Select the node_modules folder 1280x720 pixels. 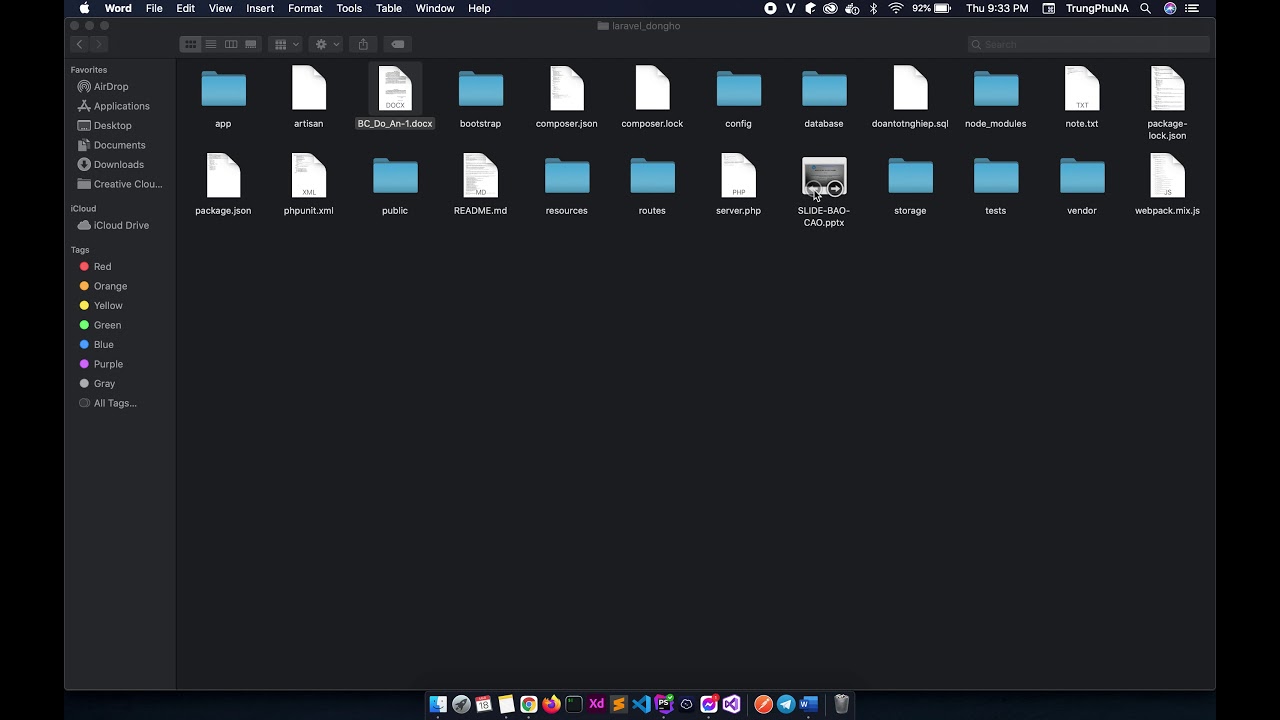pos(995,91)
